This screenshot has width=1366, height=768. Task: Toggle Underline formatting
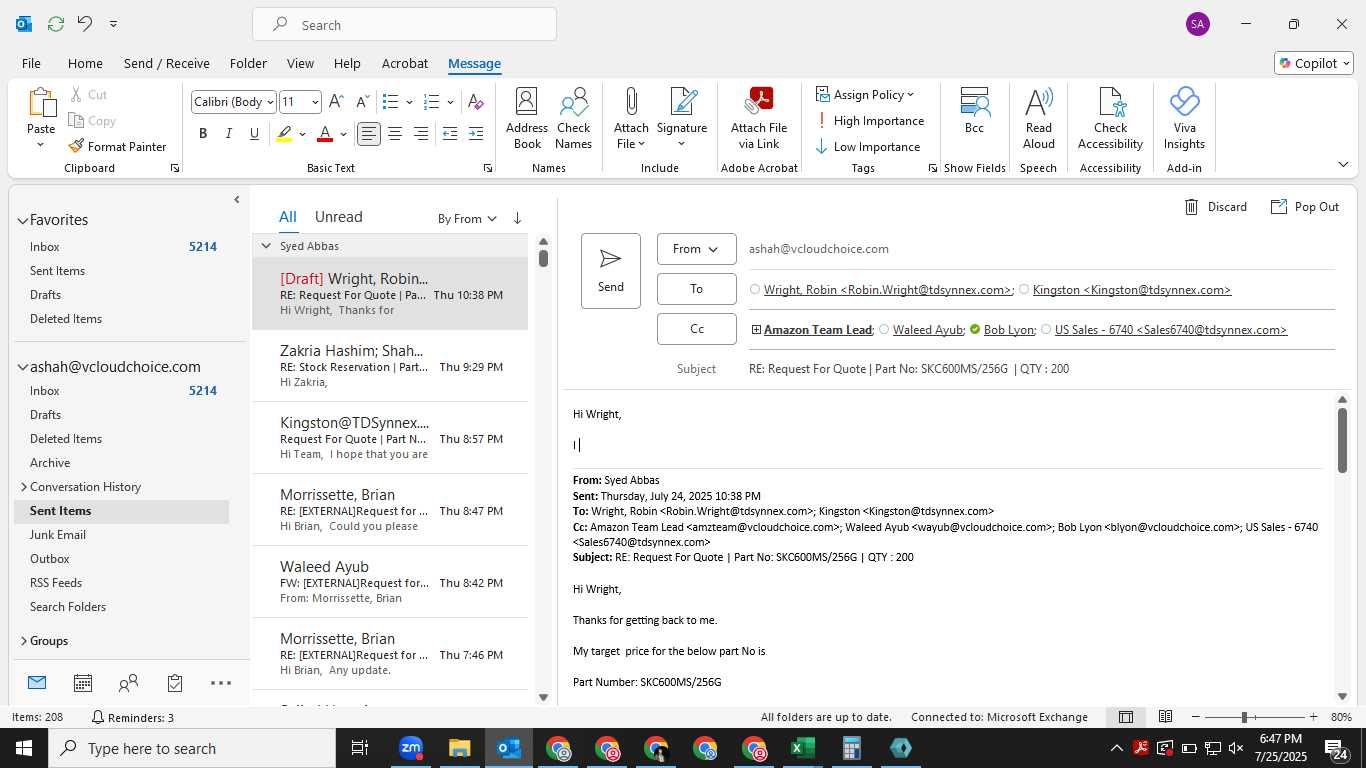(x=255, y=134)
